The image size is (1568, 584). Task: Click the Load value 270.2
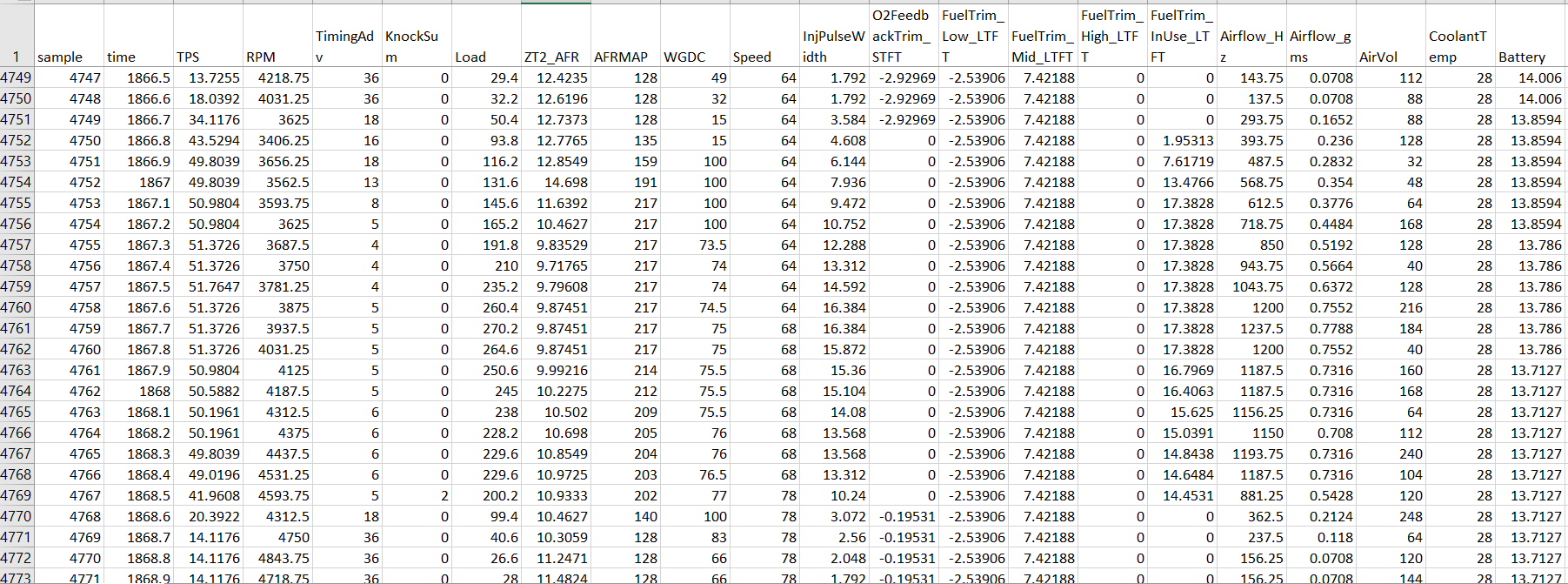point(486,328)
